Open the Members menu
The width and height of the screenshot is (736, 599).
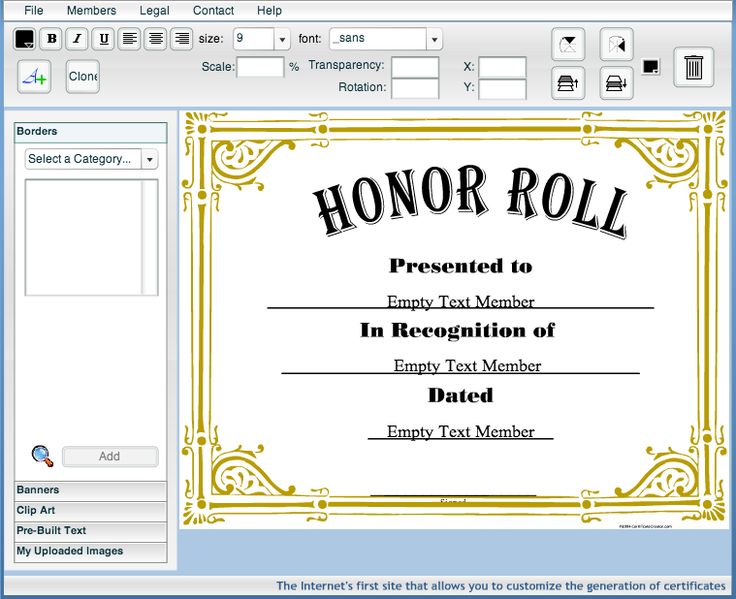(x=92, y=10)
